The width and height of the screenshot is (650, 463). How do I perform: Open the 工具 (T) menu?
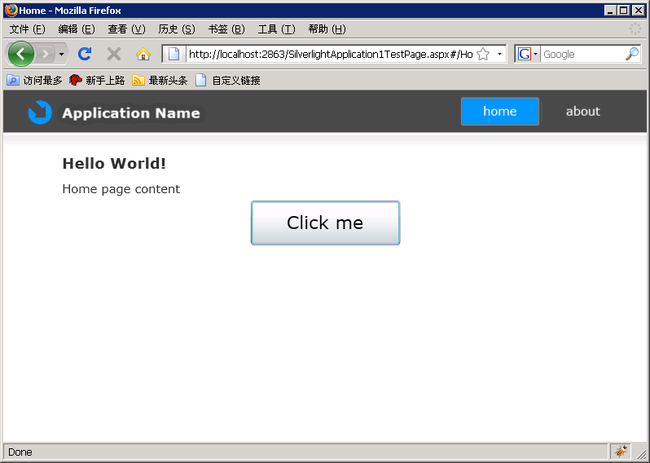[x=276, y=29]
